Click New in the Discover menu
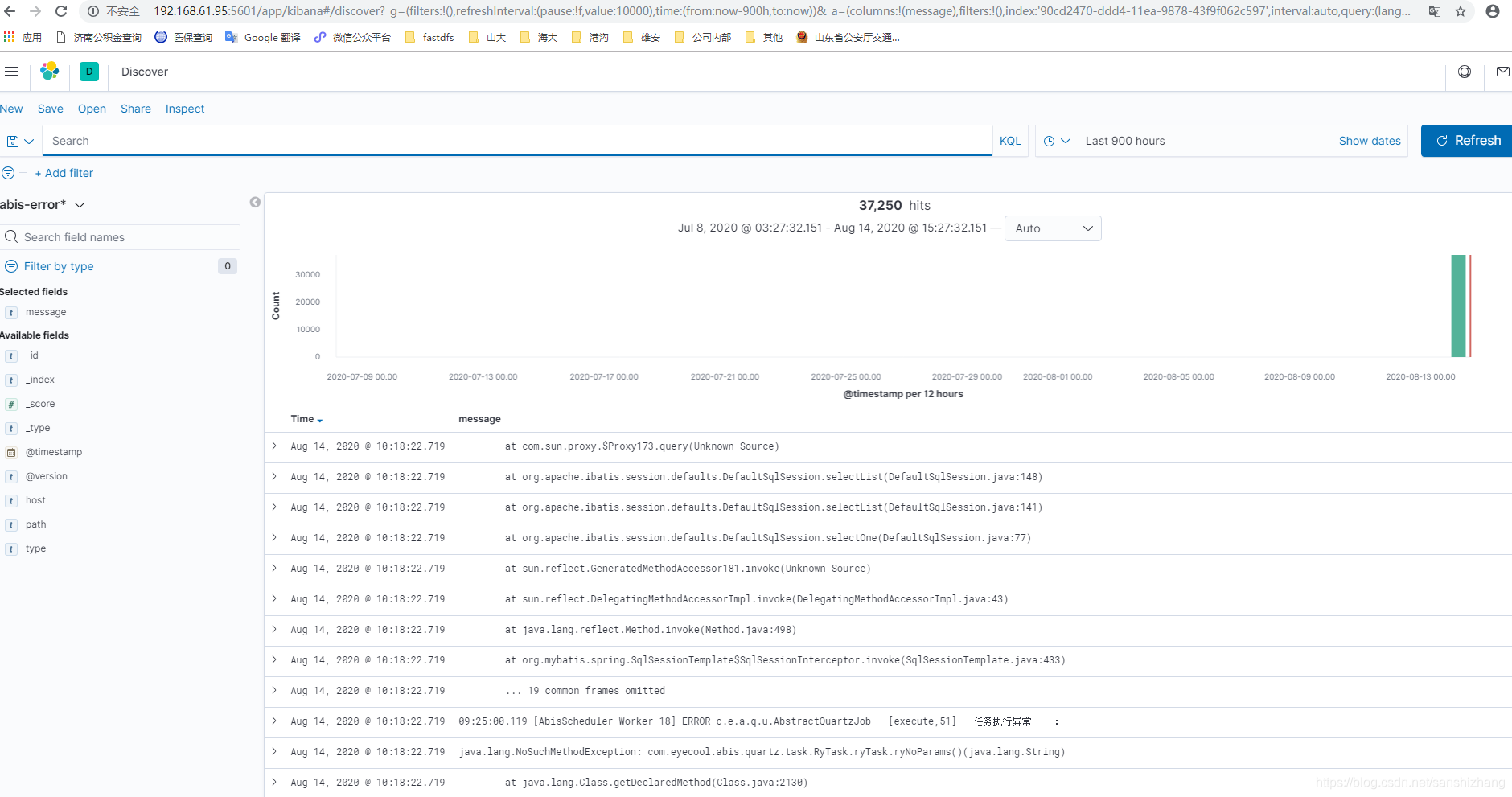Viewport: 1512px width, 797px height. pyautogui.click(x=11, y=109)
